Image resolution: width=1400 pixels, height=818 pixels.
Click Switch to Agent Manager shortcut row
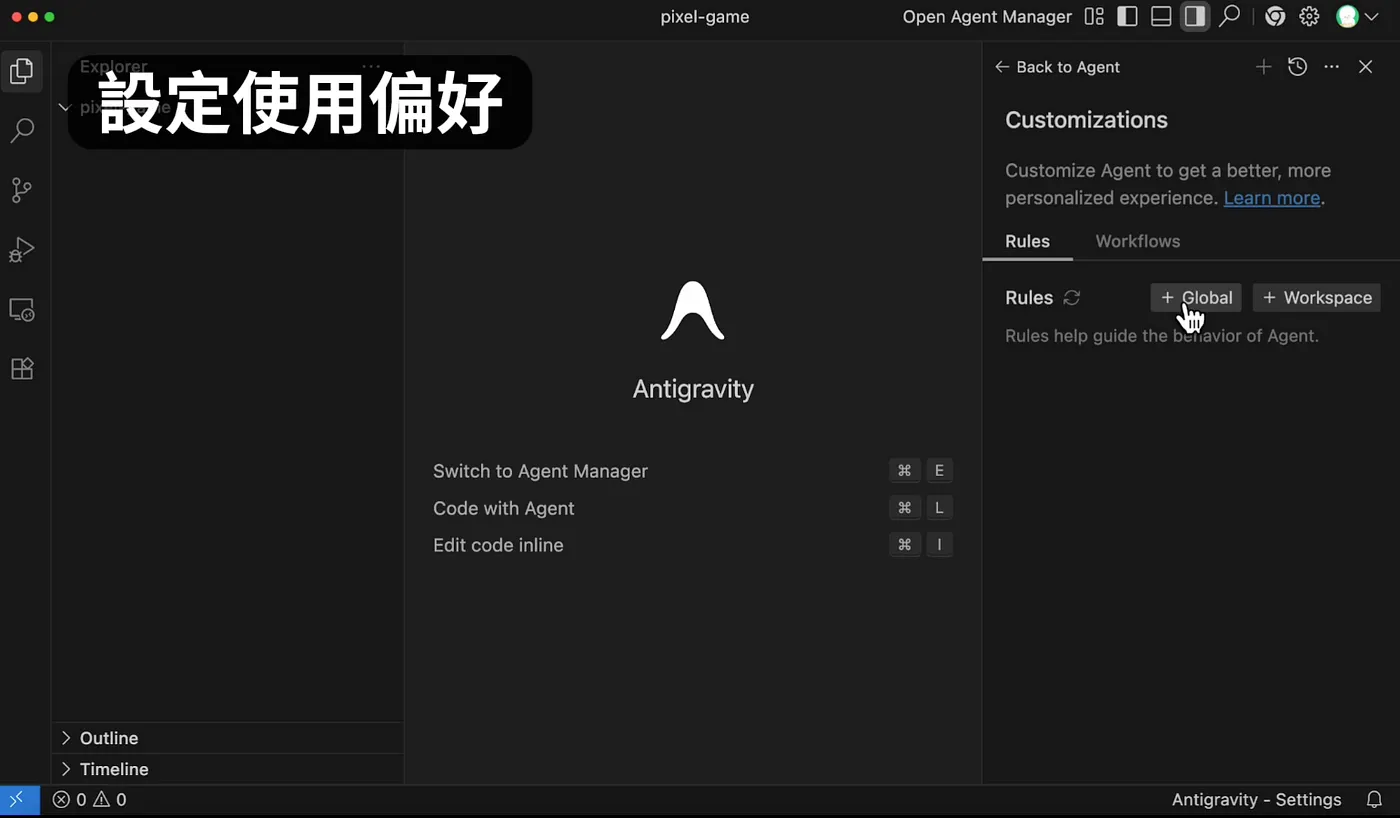[692, 471]
